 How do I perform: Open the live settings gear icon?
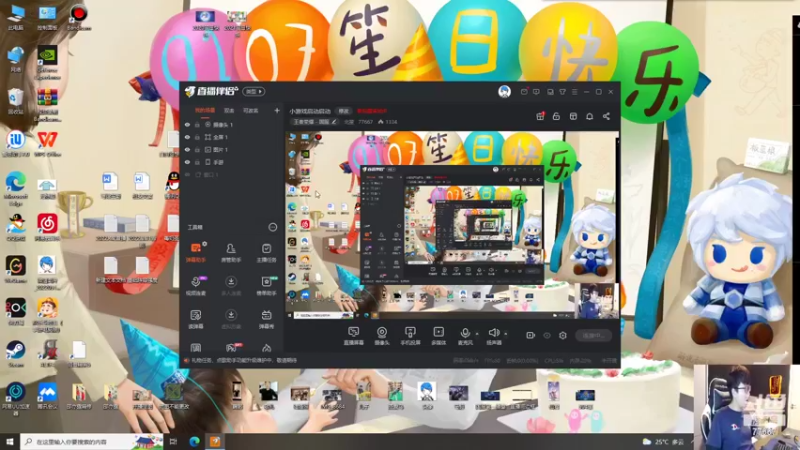pyautogui.click(x=563, y=335)
